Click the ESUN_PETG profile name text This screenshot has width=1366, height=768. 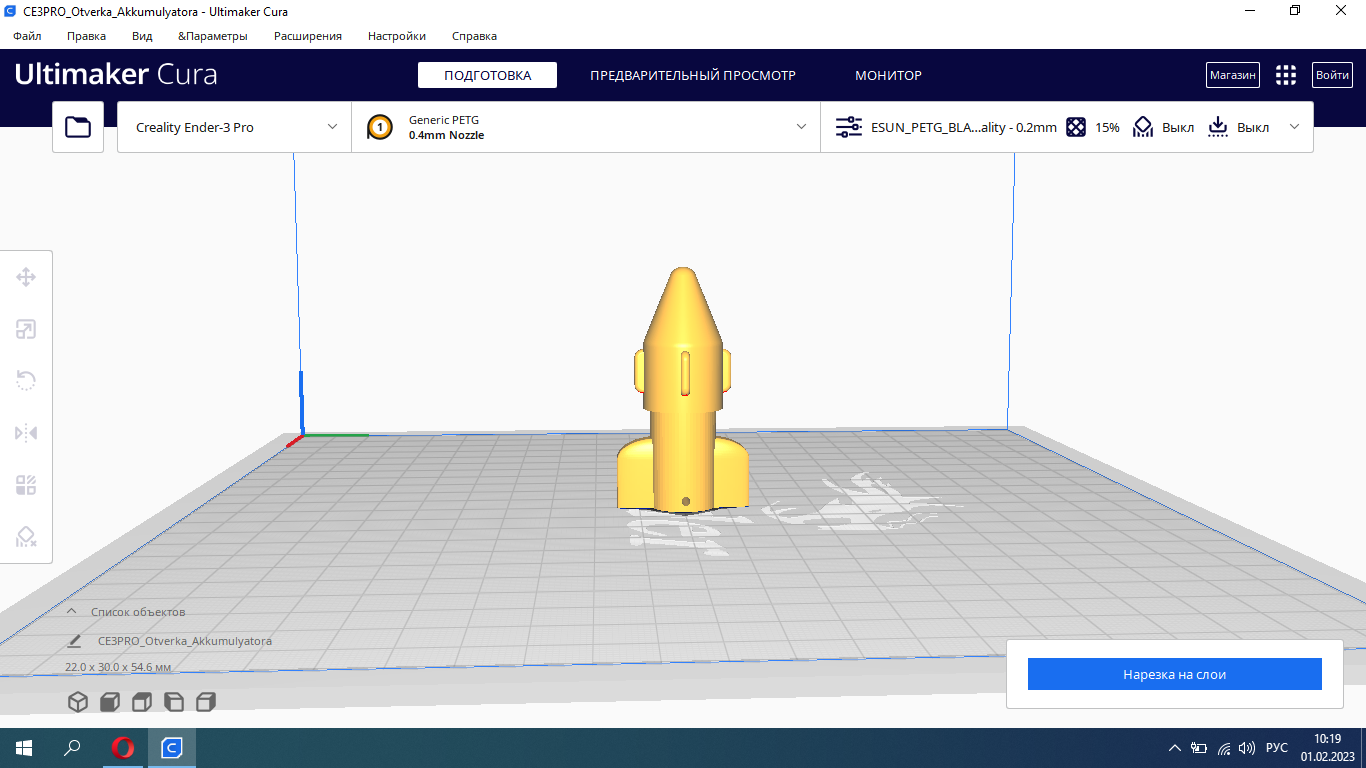pyautogui.click(x=964, y=127)
